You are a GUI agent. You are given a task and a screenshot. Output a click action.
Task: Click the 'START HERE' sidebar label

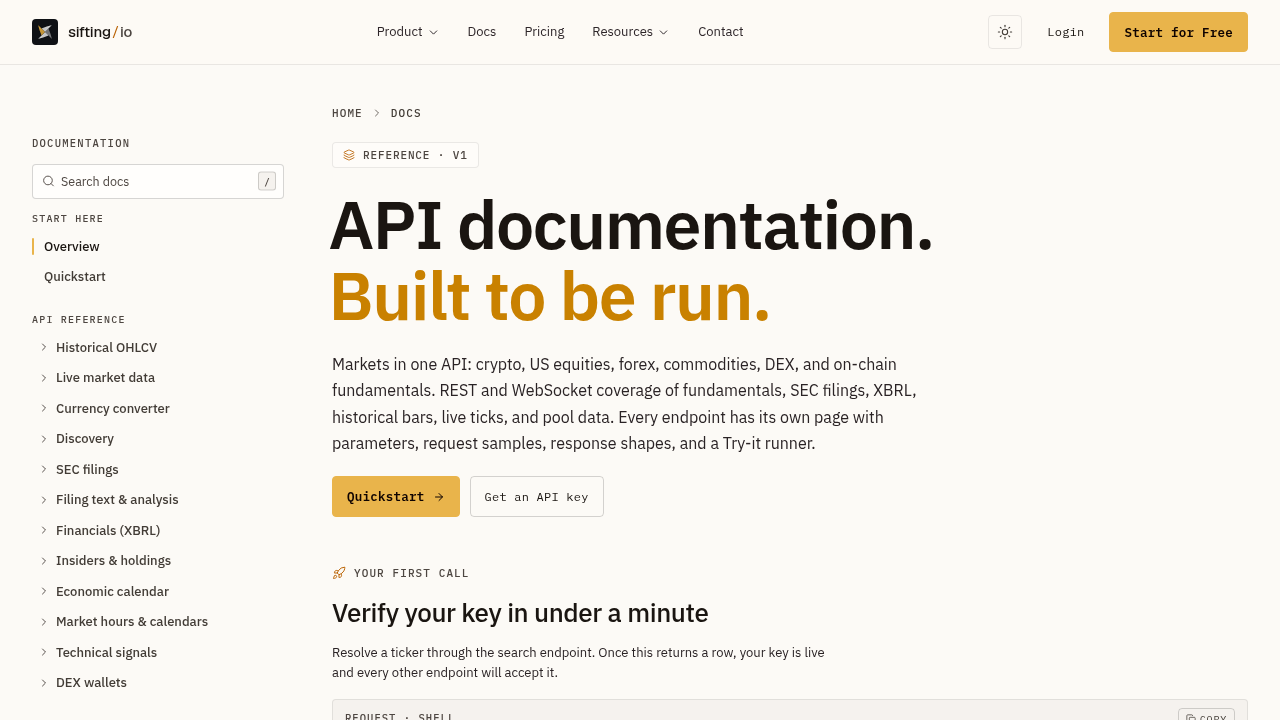[68, 219]
